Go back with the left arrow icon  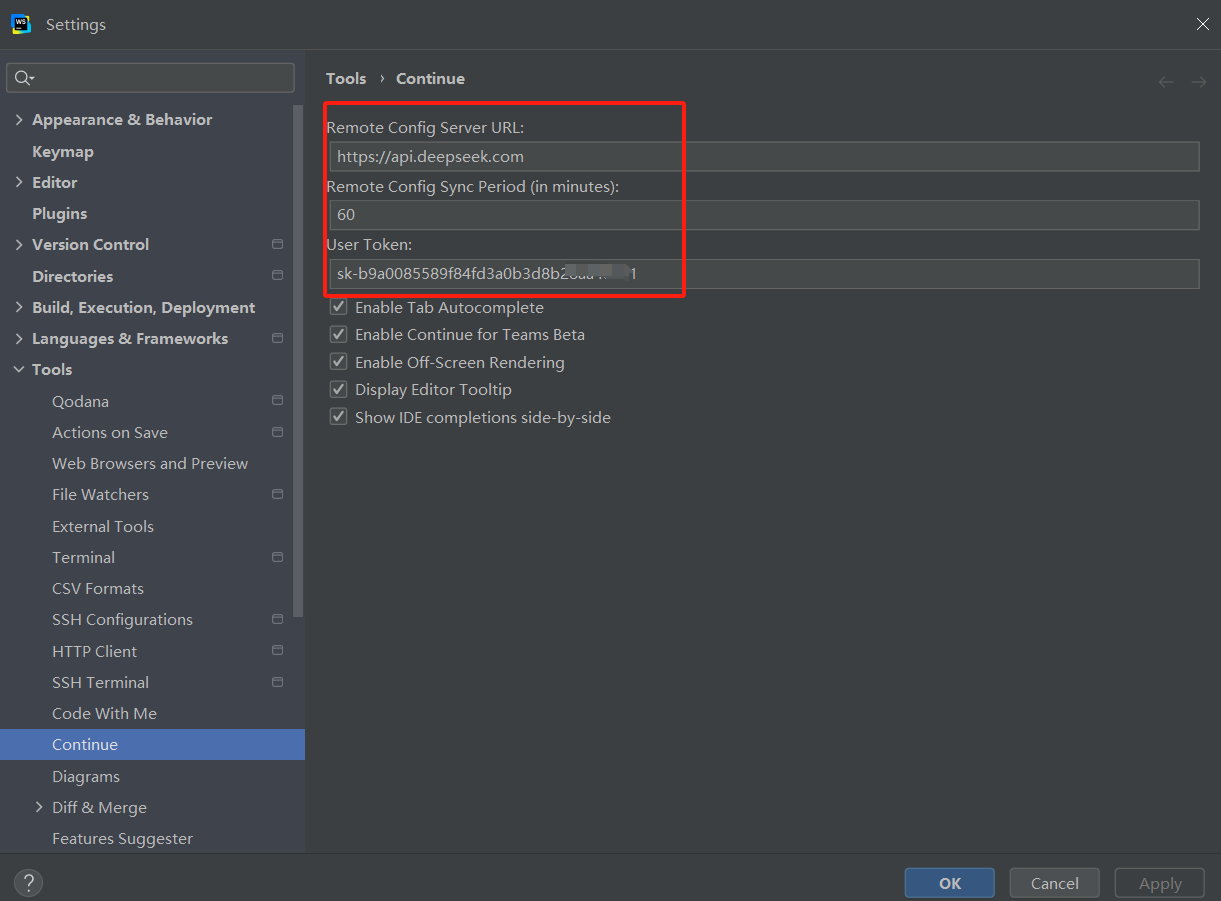pyautogui.click(x=1166, y=81)
